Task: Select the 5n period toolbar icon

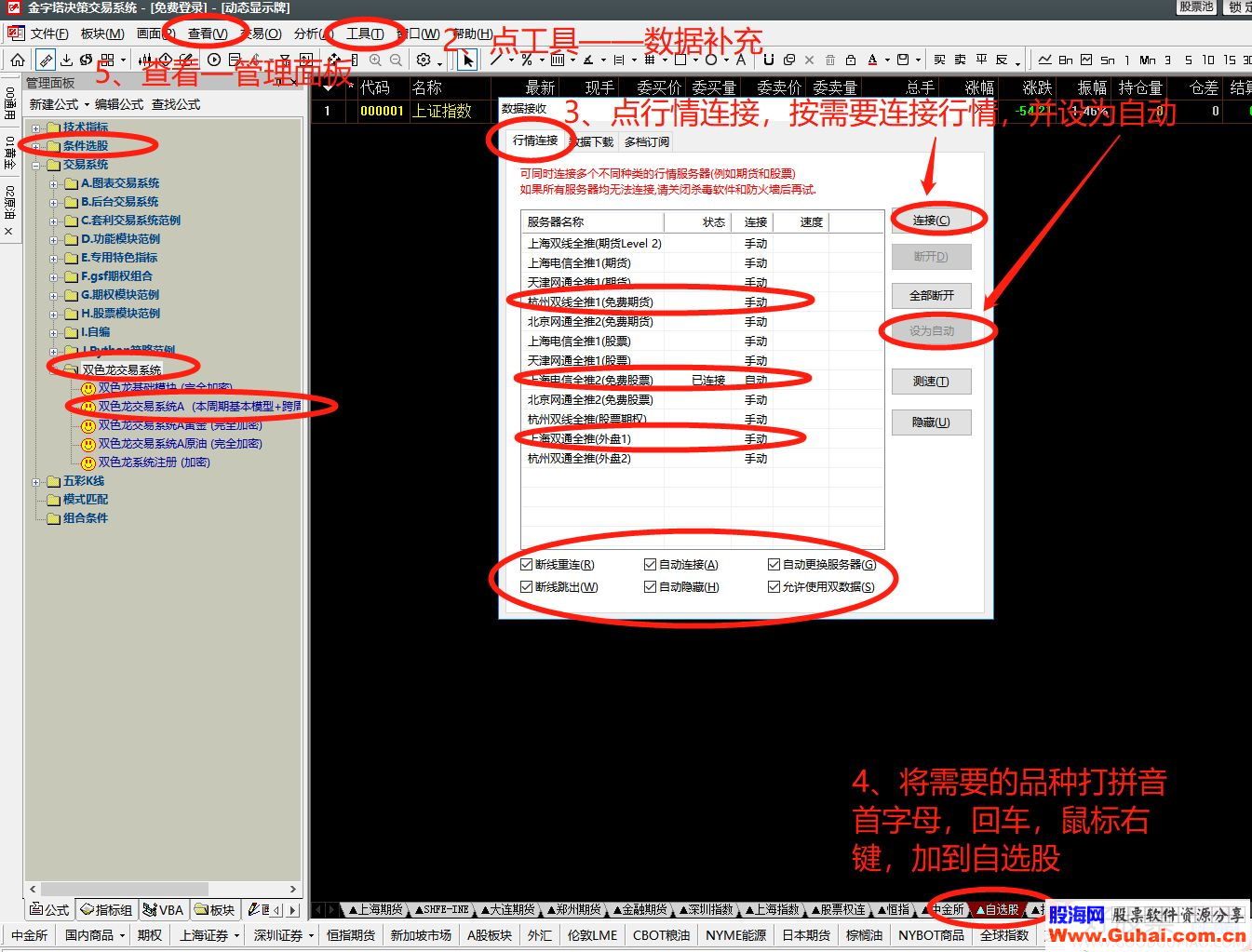Action: pyautogui.click(x=1108, y=60)
